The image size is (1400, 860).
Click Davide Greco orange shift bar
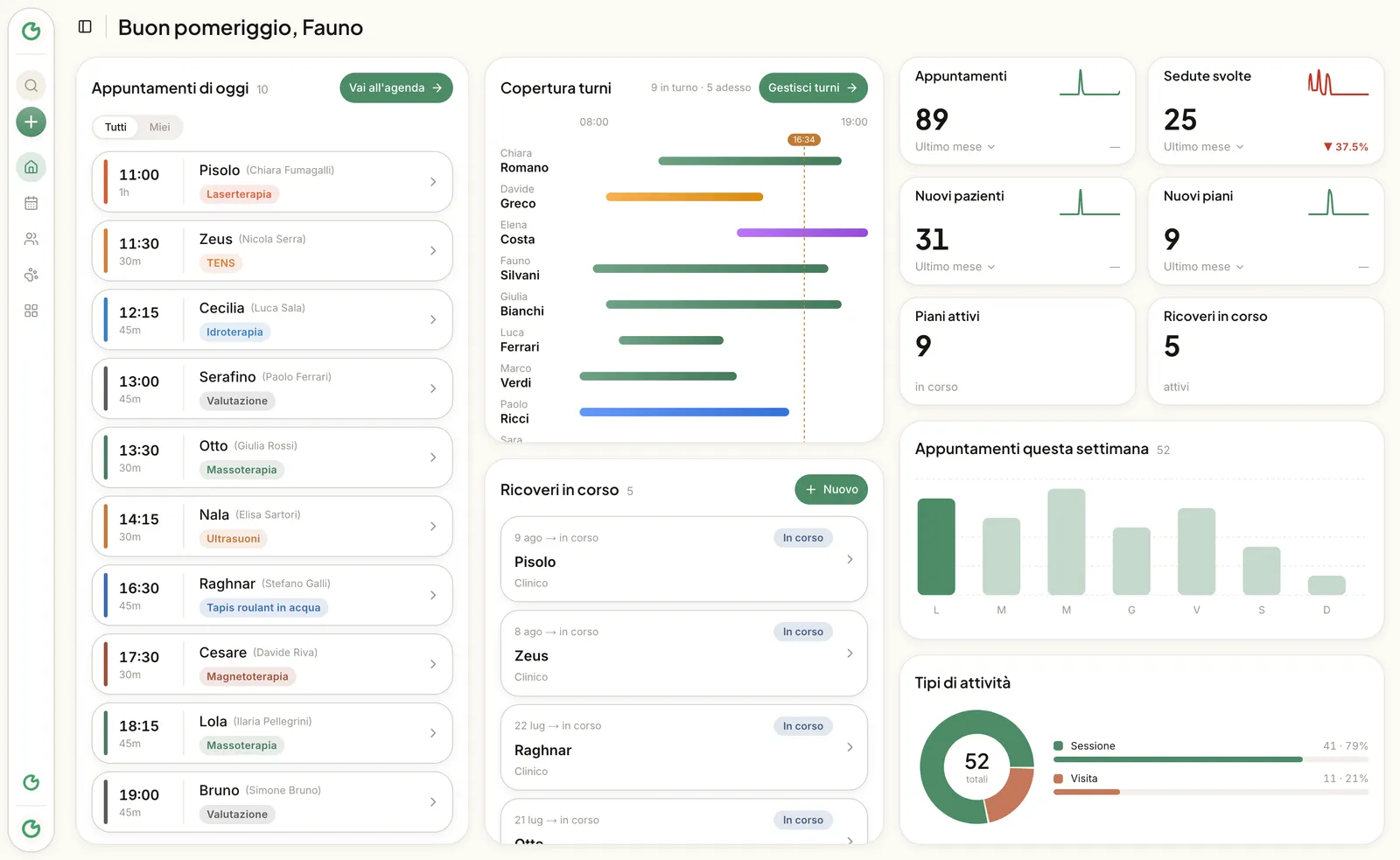tap(684, 197)
